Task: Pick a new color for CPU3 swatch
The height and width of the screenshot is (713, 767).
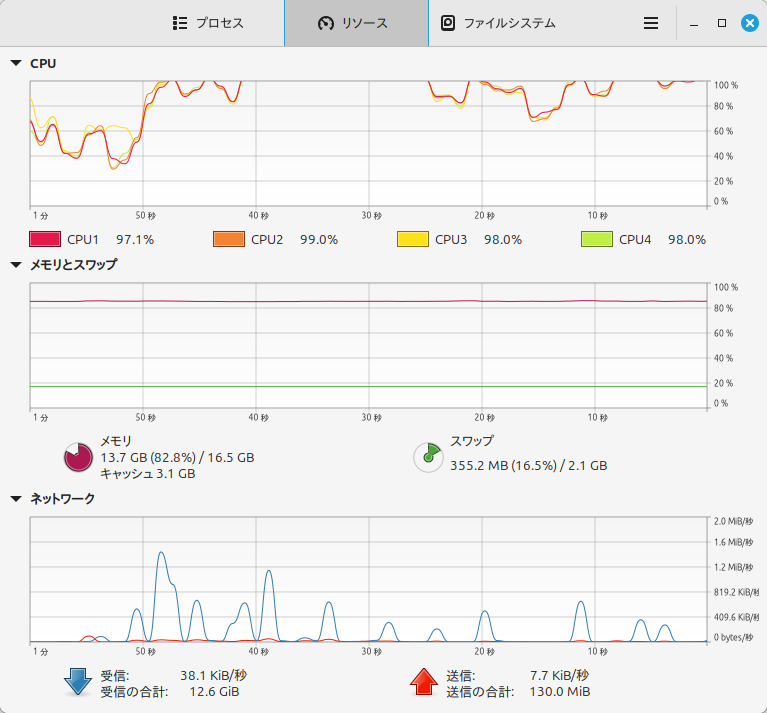Action: point(413,239)
